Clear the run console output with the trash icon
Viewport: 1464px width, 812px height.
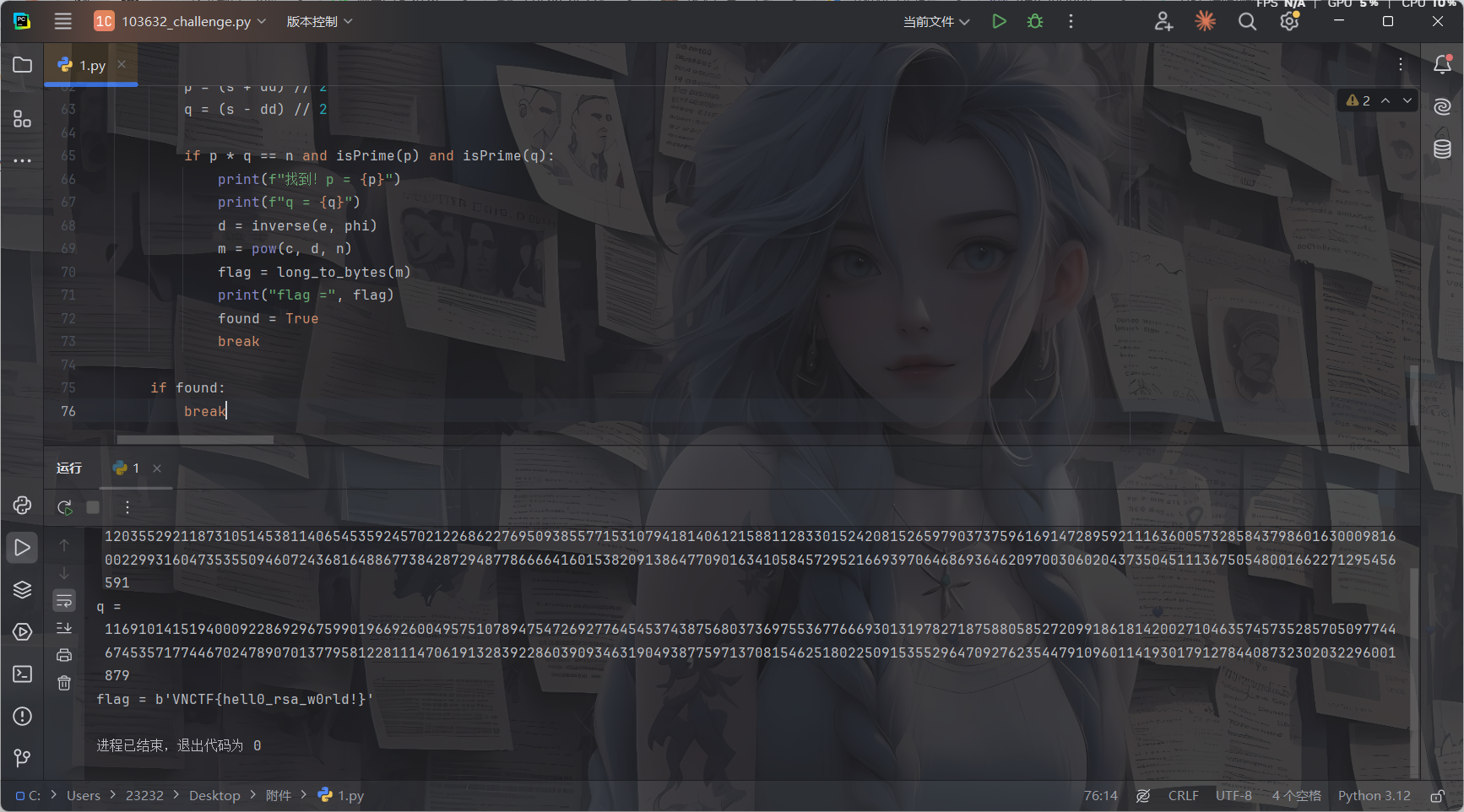coord(64,683)
